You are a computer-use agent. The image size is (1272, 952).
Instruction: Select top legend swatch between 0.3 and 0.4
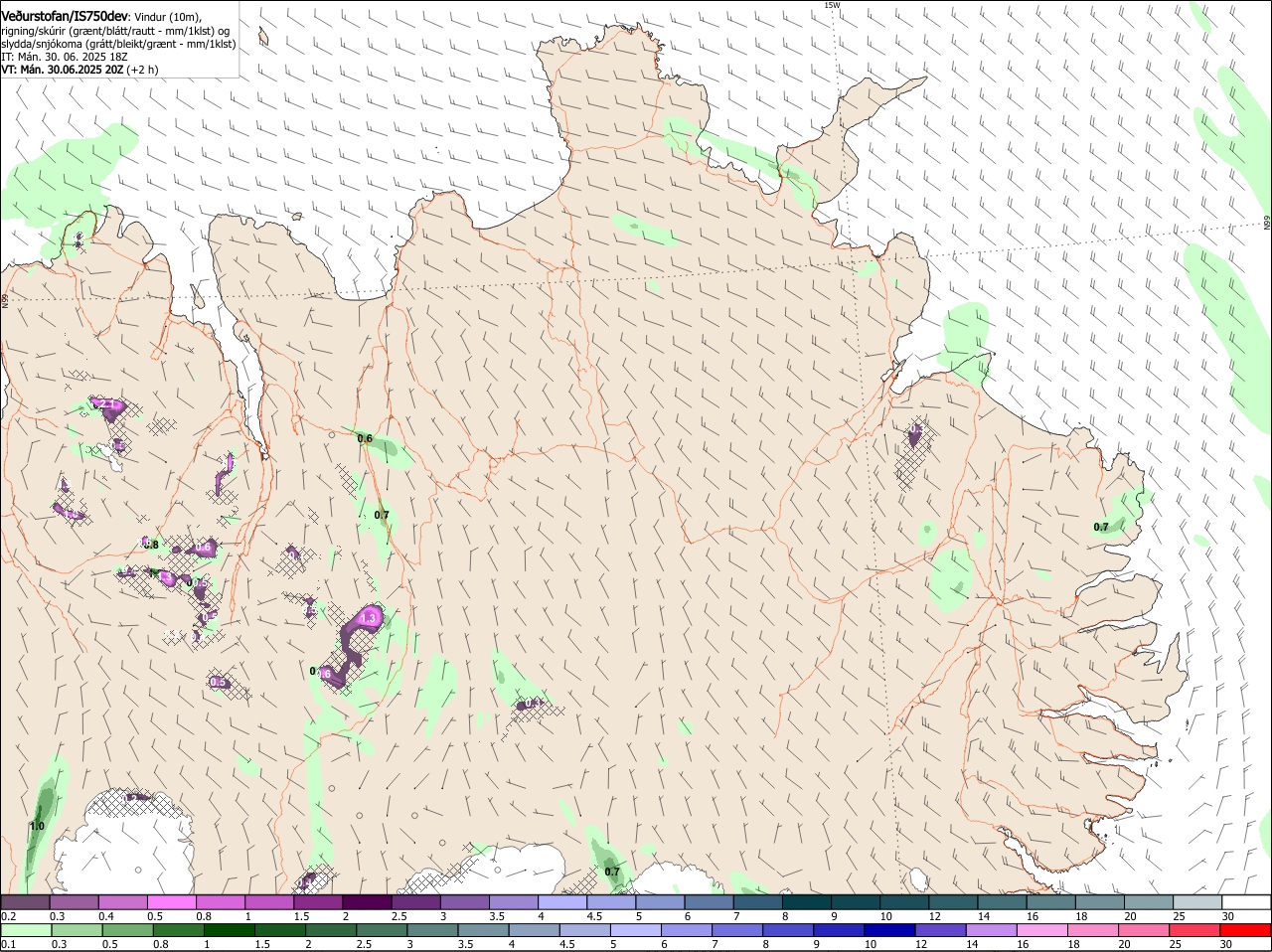click(74, 901)
